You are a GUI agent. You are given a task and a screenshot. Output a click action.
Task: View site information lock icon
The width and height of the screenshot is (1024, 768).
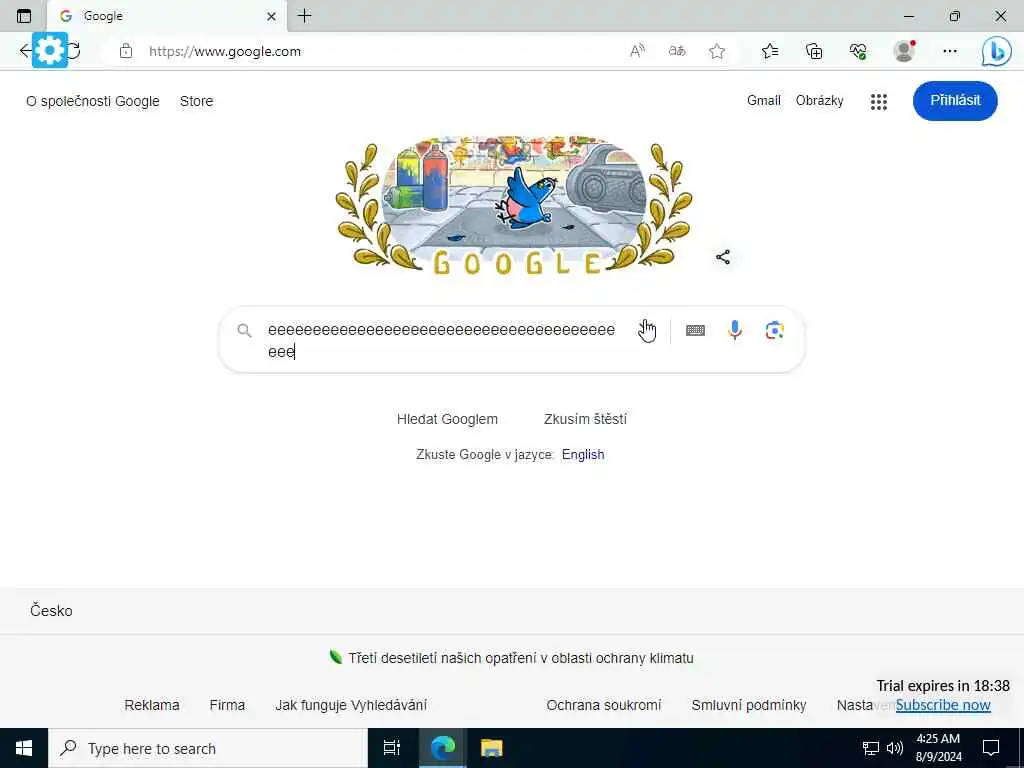(126, 51)
